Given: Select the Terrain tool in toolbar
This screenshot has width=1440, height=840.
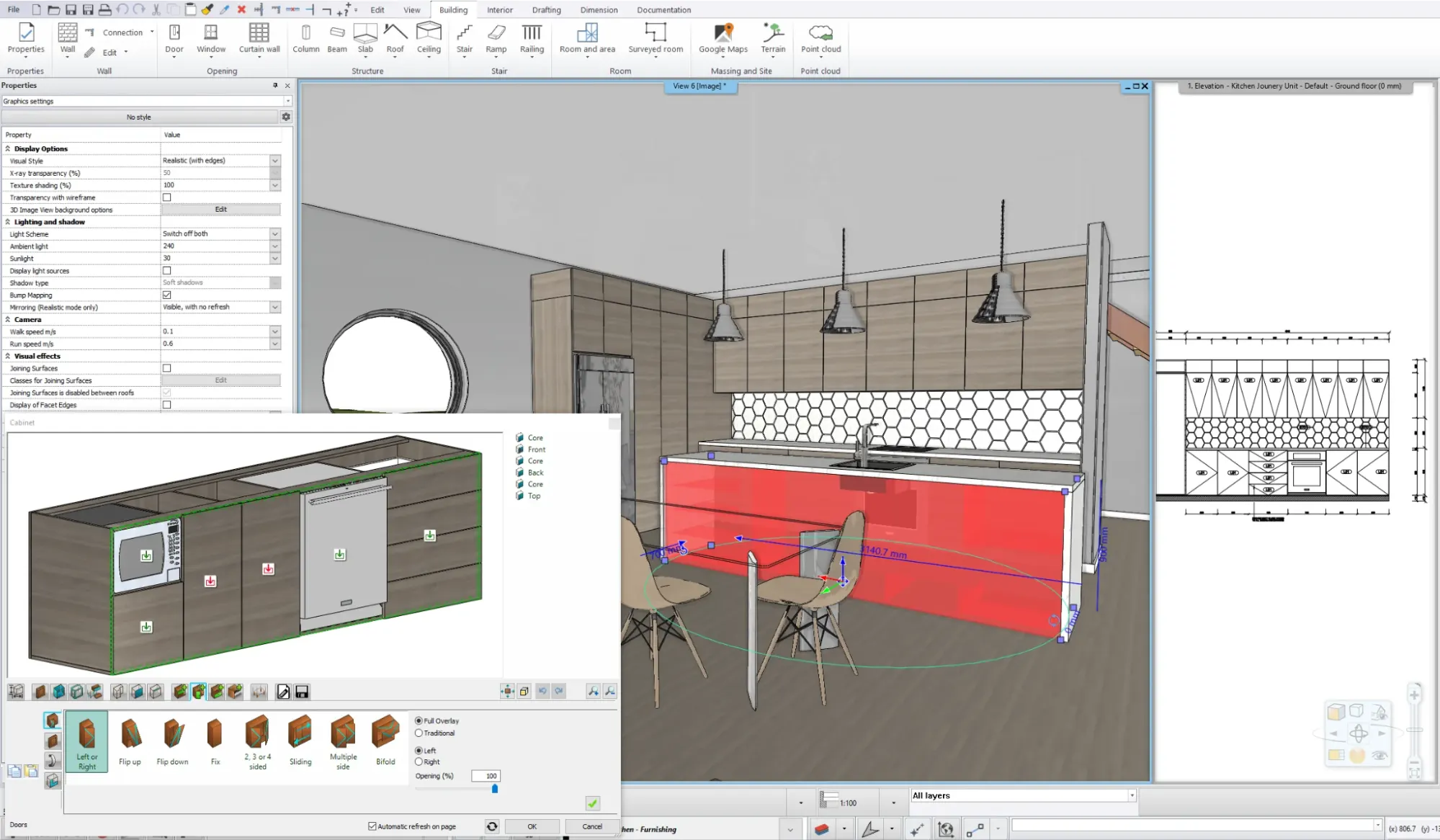Looking at the screenshot, I should click(772, 39).
